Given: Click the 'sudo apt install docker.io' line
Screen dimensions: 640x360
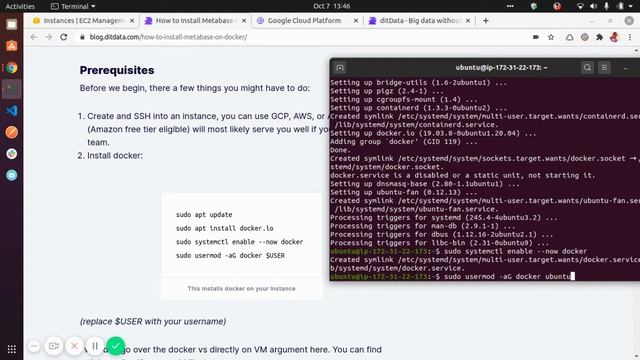Looking at the screenshot, I should click(x=224, y=228).
